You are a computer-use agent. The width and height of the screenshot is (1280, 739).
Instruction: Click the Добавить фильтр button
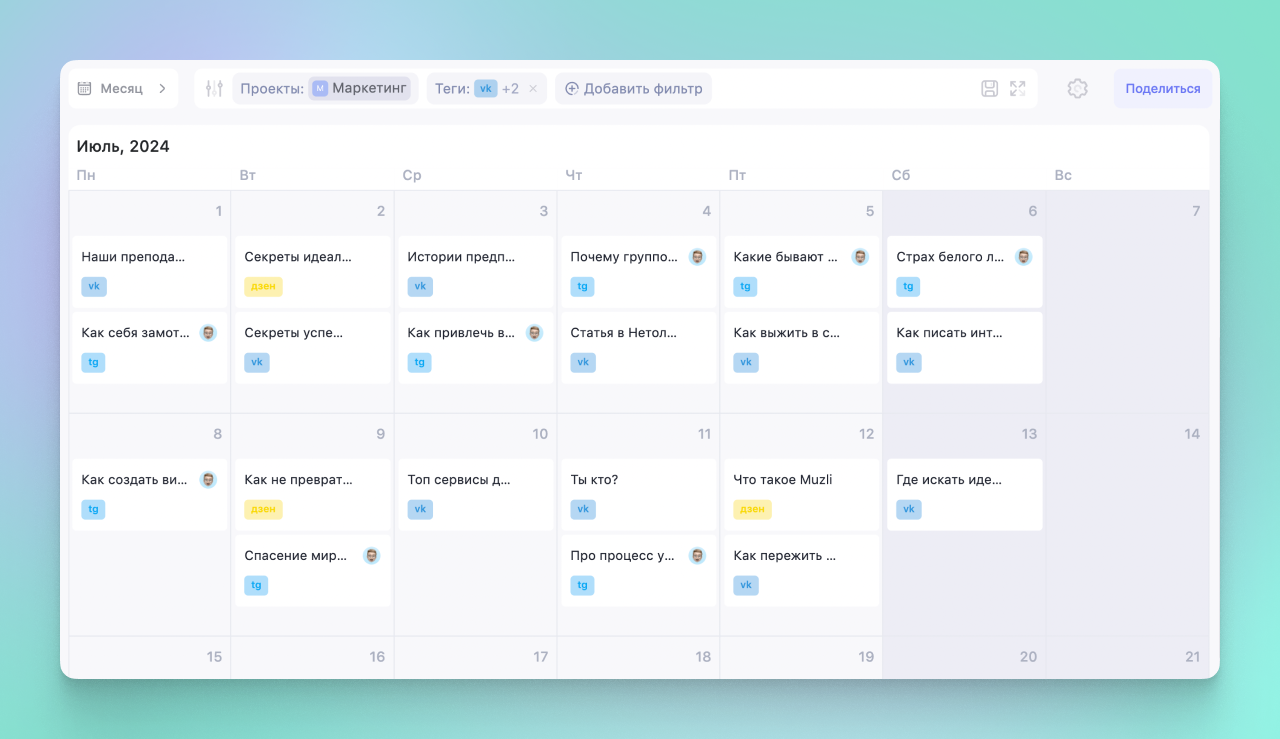click(633, 89)
